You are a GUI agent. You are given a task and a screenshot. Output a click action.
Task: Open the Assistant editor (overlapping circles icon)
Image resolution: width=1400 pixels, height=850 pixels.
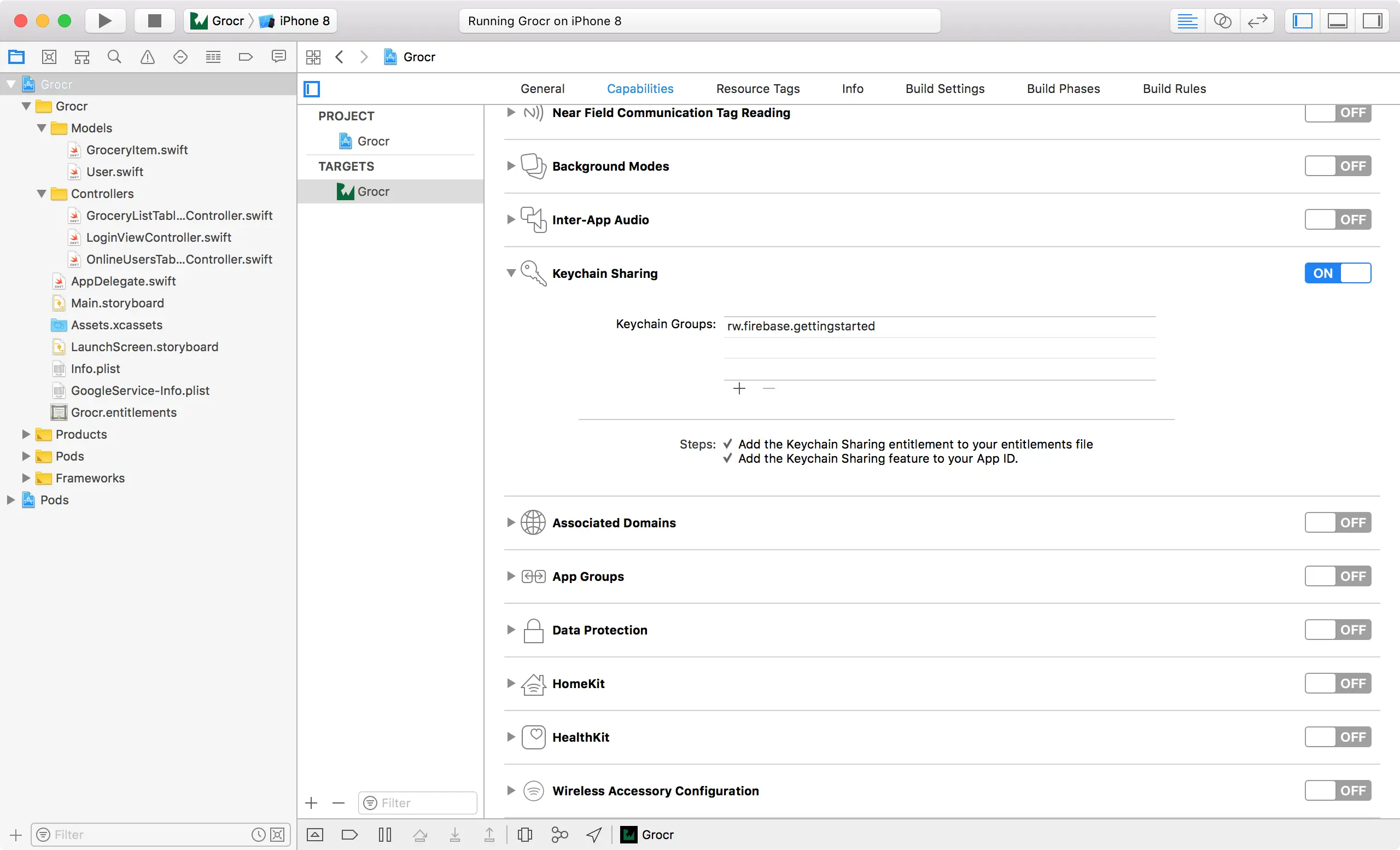pyautogui.click(x=1222, y=21)
